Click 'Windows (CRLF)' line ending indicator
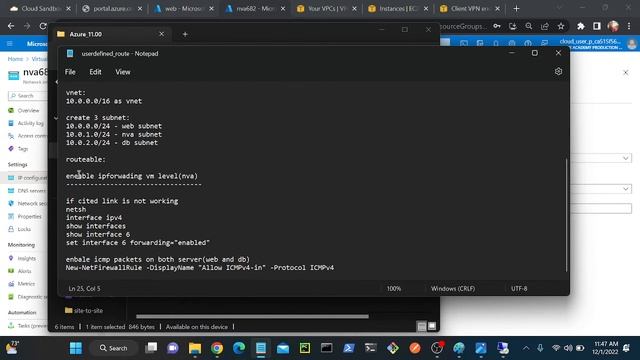Screen dimensions: 640x360 [x=453, y=289]
